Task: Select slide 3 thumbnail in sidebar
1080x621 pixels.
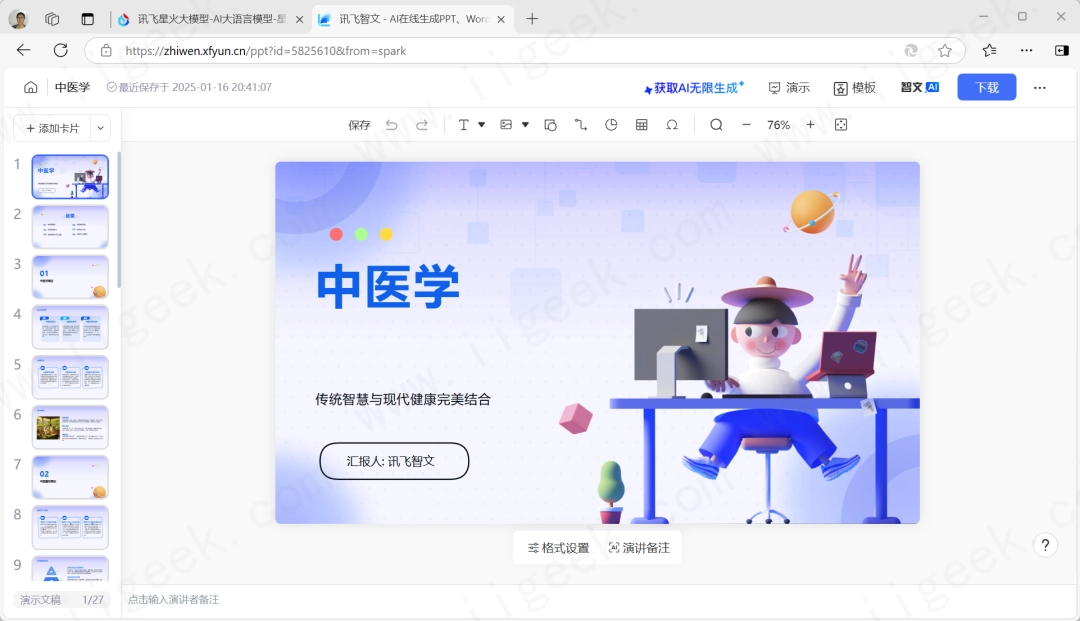Action: coord(70,277)
